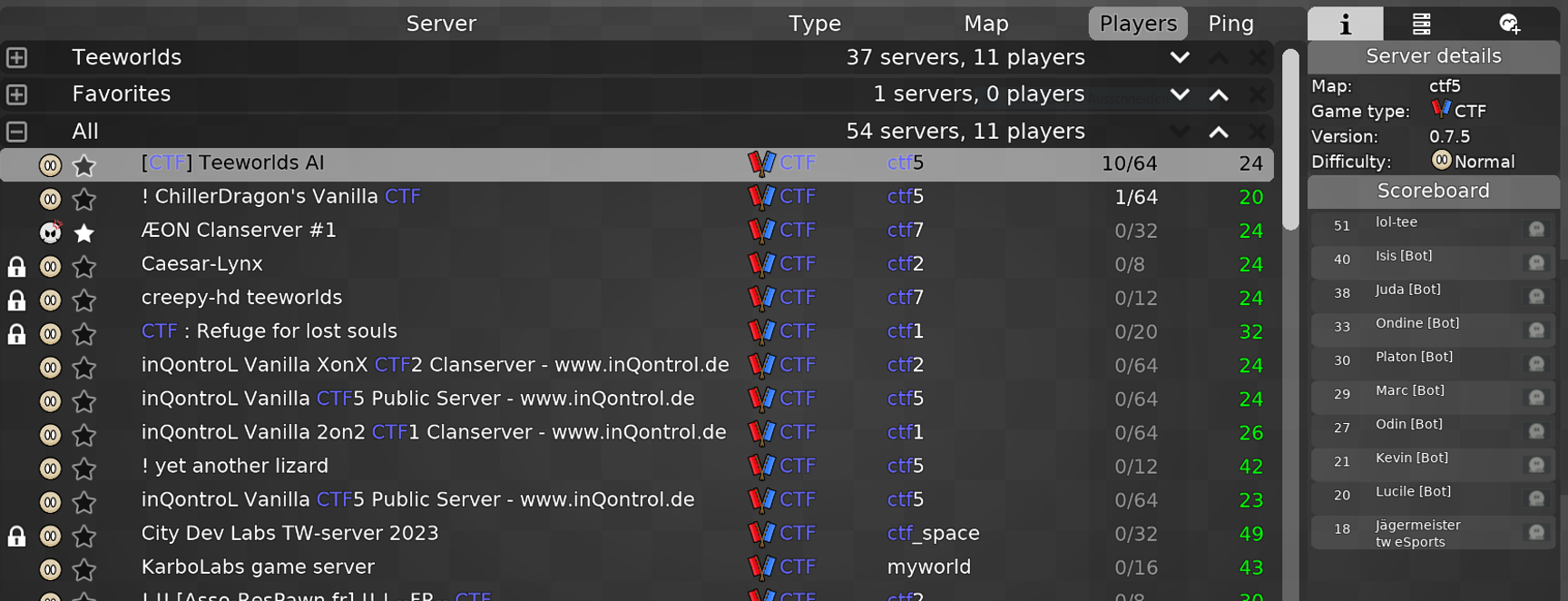Image resolution: width=1568 pixels, height=601 pixels.
Task: Click the friend icon beside lol-tee
Action: pos(1535,229)
